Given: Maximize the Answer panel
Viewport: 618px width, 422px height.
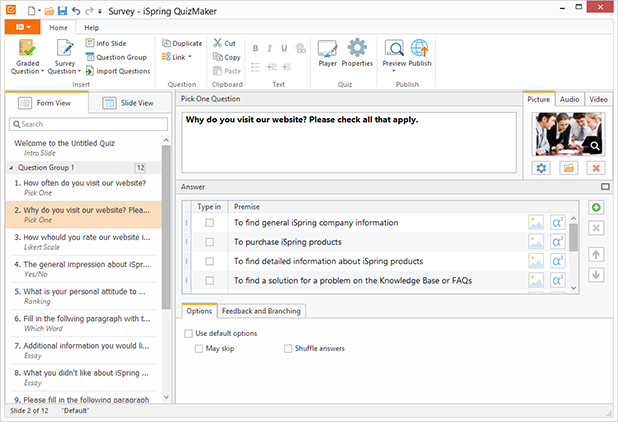Looking at the screenshot, I should (x=605, y=186).
